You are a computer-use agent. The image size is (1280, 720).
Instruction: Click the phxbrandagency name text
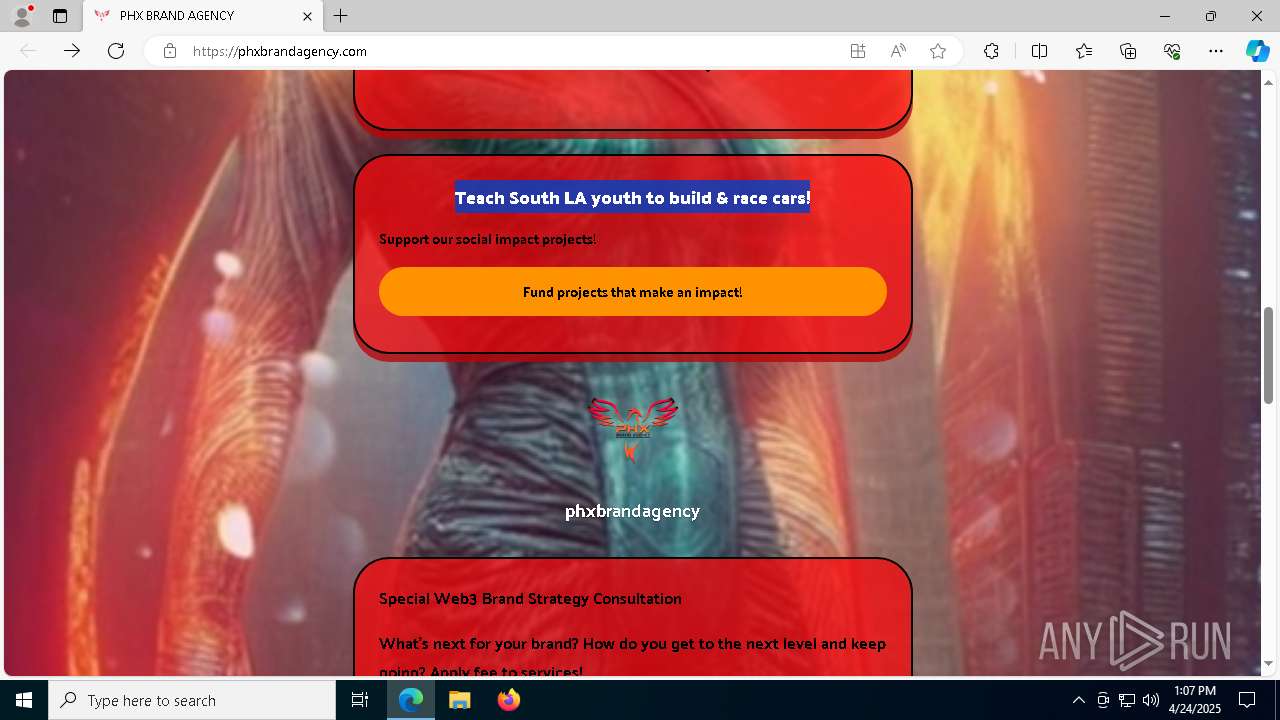click(632, 511)
